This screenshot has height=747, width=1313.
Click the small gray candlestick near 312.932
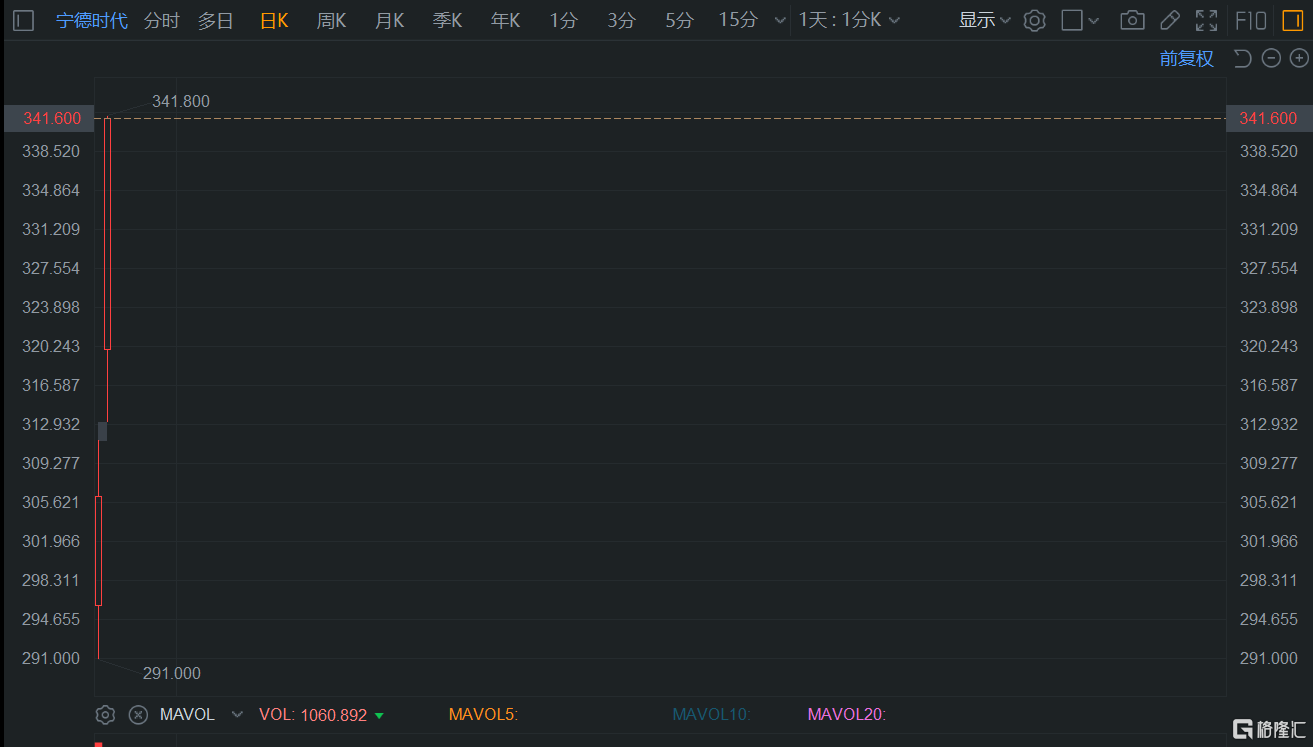102,431
